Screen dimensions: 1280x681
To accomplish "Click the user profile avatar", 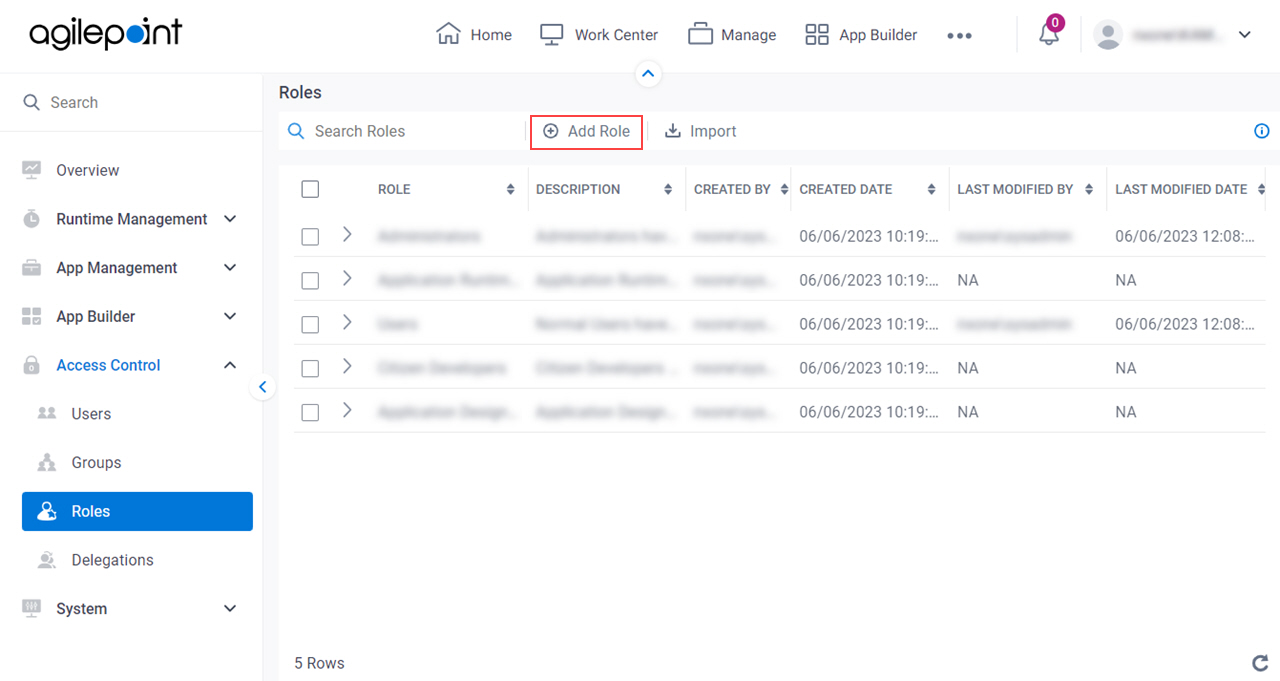I will 1107,34.
